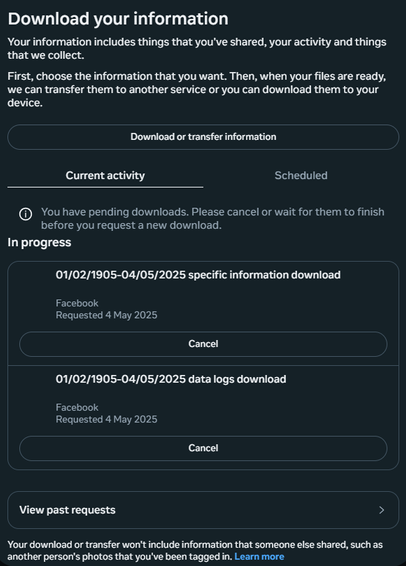Click Facebook label under specific information download
Screen dimensions: 406x566
(77, 303)
